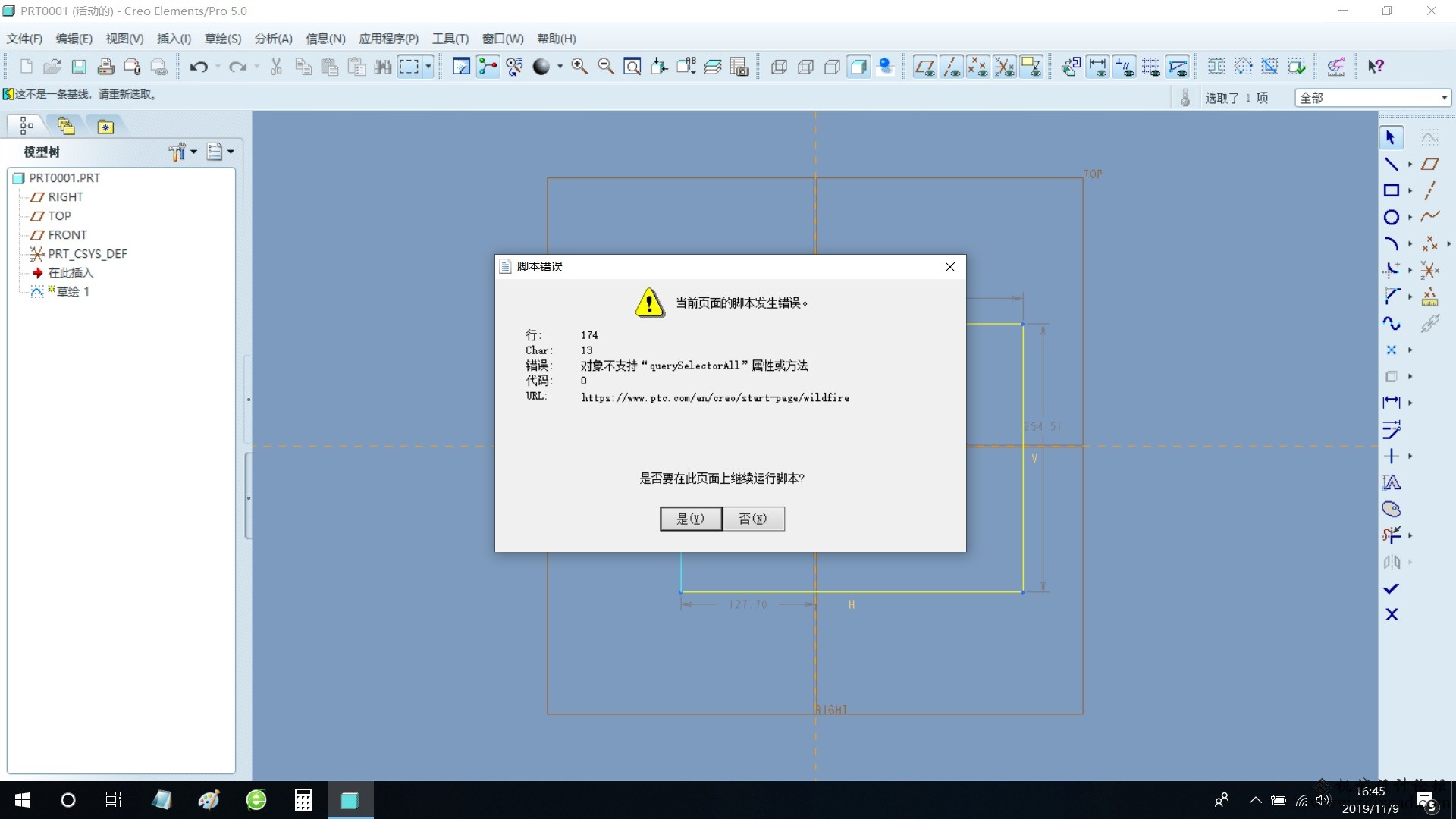Image resolution: width=1456 pixels, height=819 pixels.
Task: Expand shading display options dropdown arrow
Action: [560, 67]
